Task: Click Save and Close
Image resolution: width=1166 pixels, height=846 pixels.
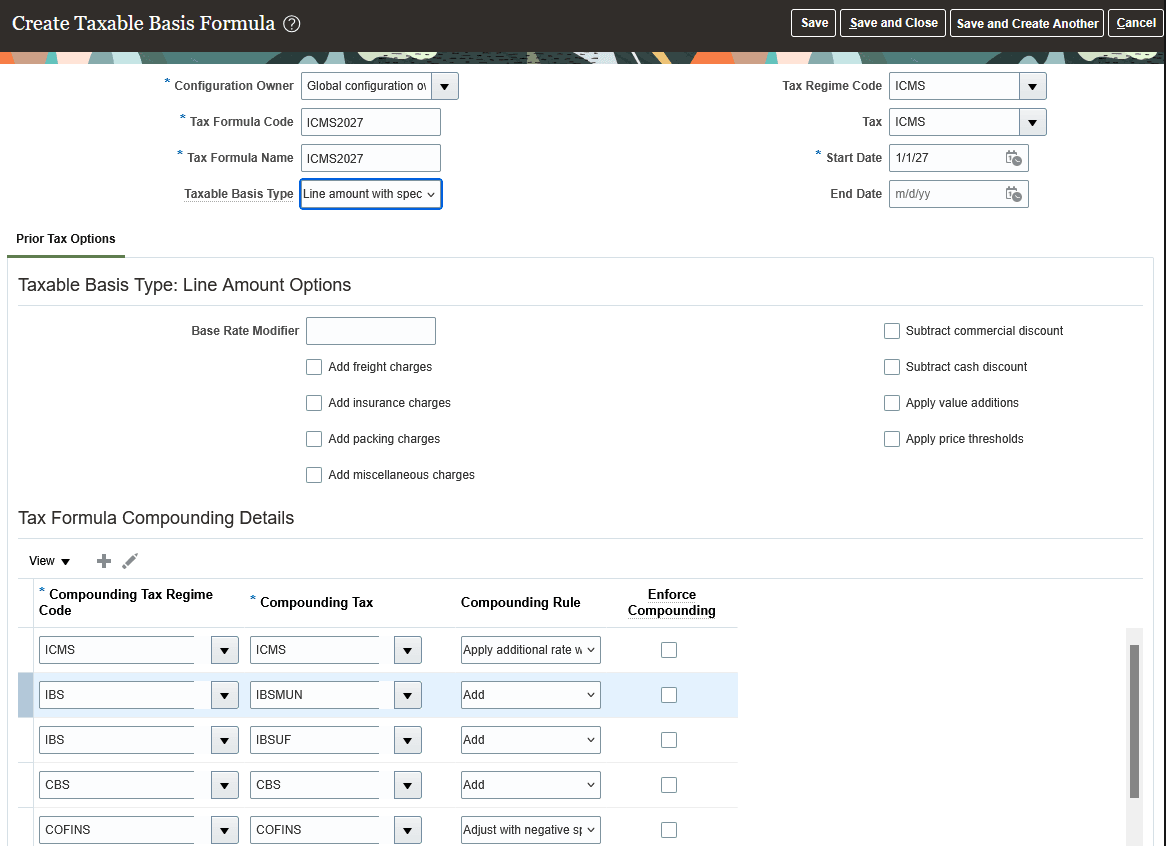Action: pyautogui.click(x=893, y=22)
